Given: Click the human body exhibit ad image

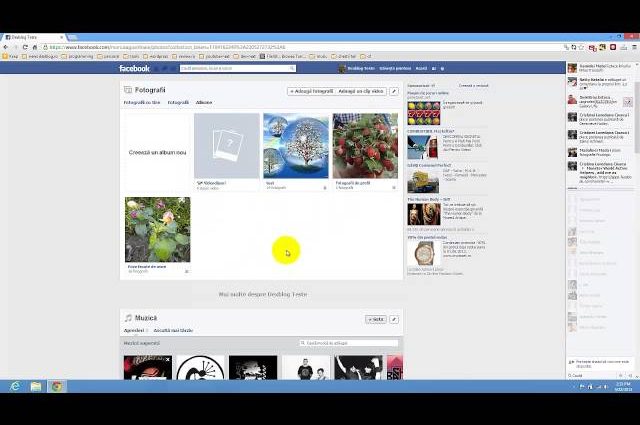Looking at the screenshot, I should click(424, 214).
